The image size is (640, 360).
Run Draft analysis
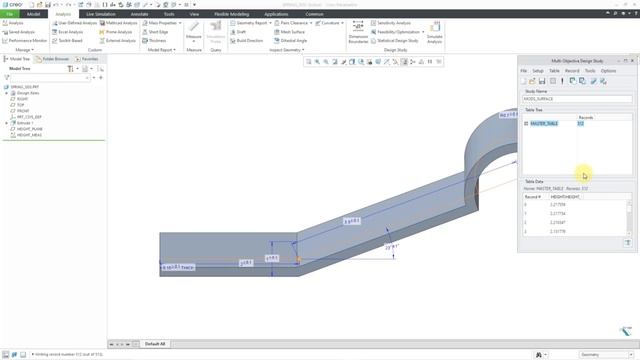(x=238, y=32)
